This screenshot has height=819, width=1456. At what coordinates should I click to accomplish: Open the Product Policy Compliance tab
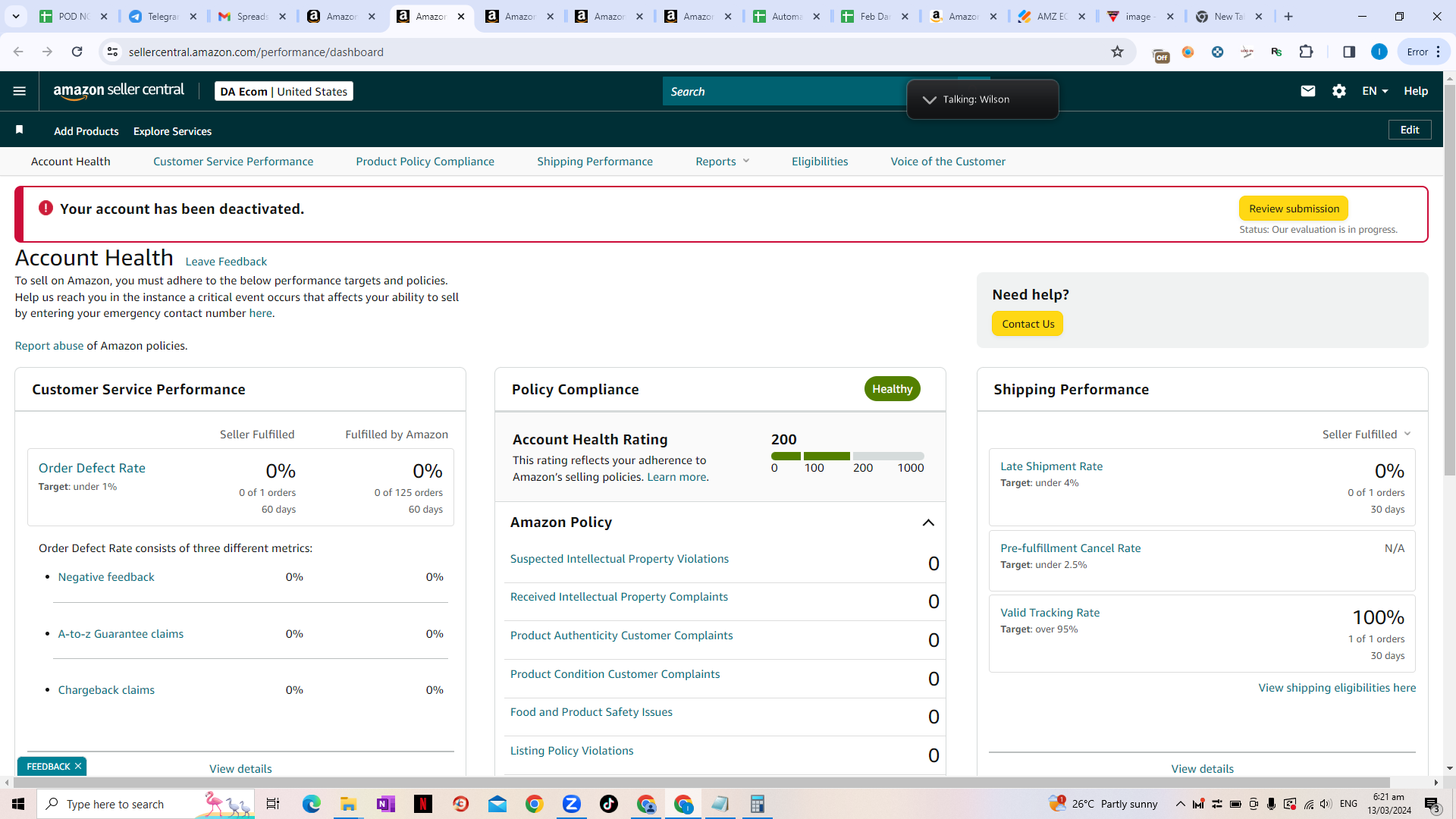(x=425, y=162)
